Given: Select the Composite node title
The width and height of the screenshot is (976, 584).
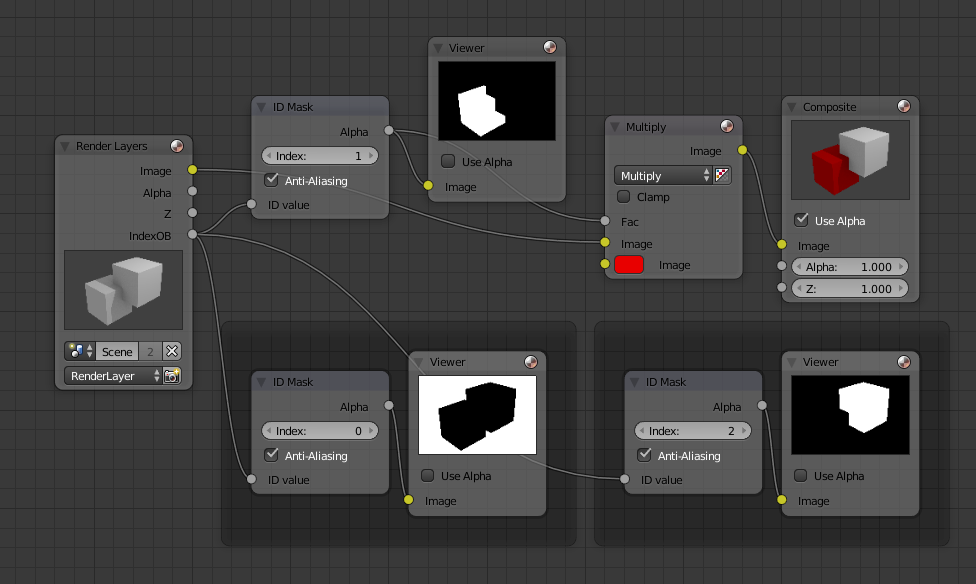Looking at the screenshot, I should [x=829, y=107].
